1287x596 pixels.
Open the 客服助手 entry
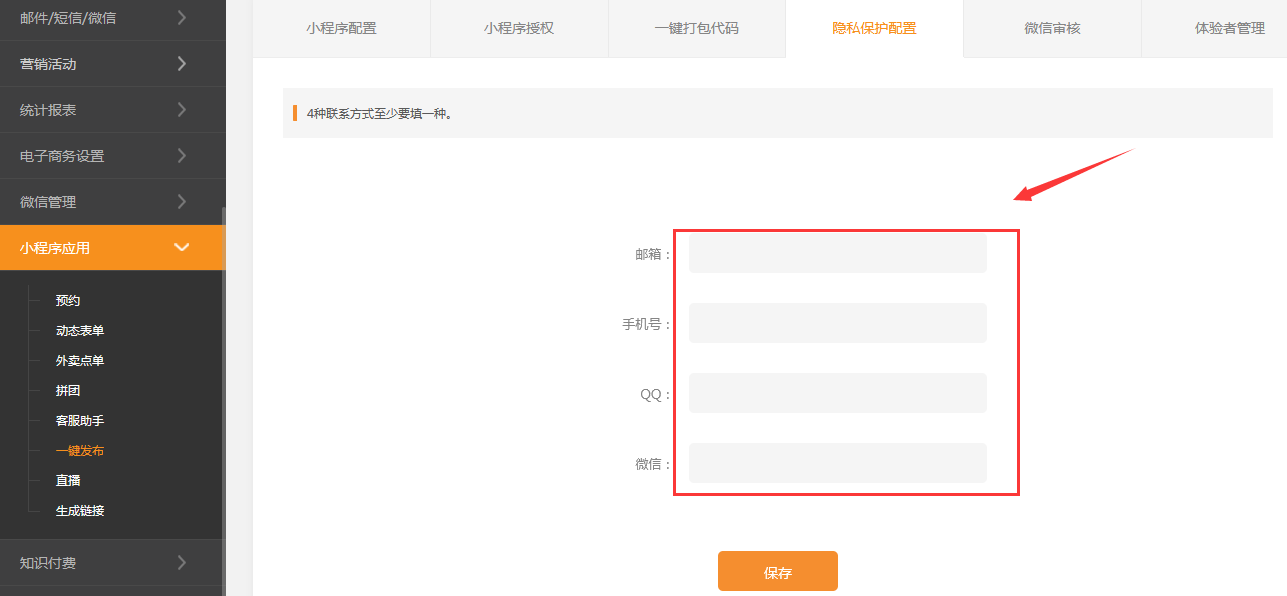click(80, 421)
